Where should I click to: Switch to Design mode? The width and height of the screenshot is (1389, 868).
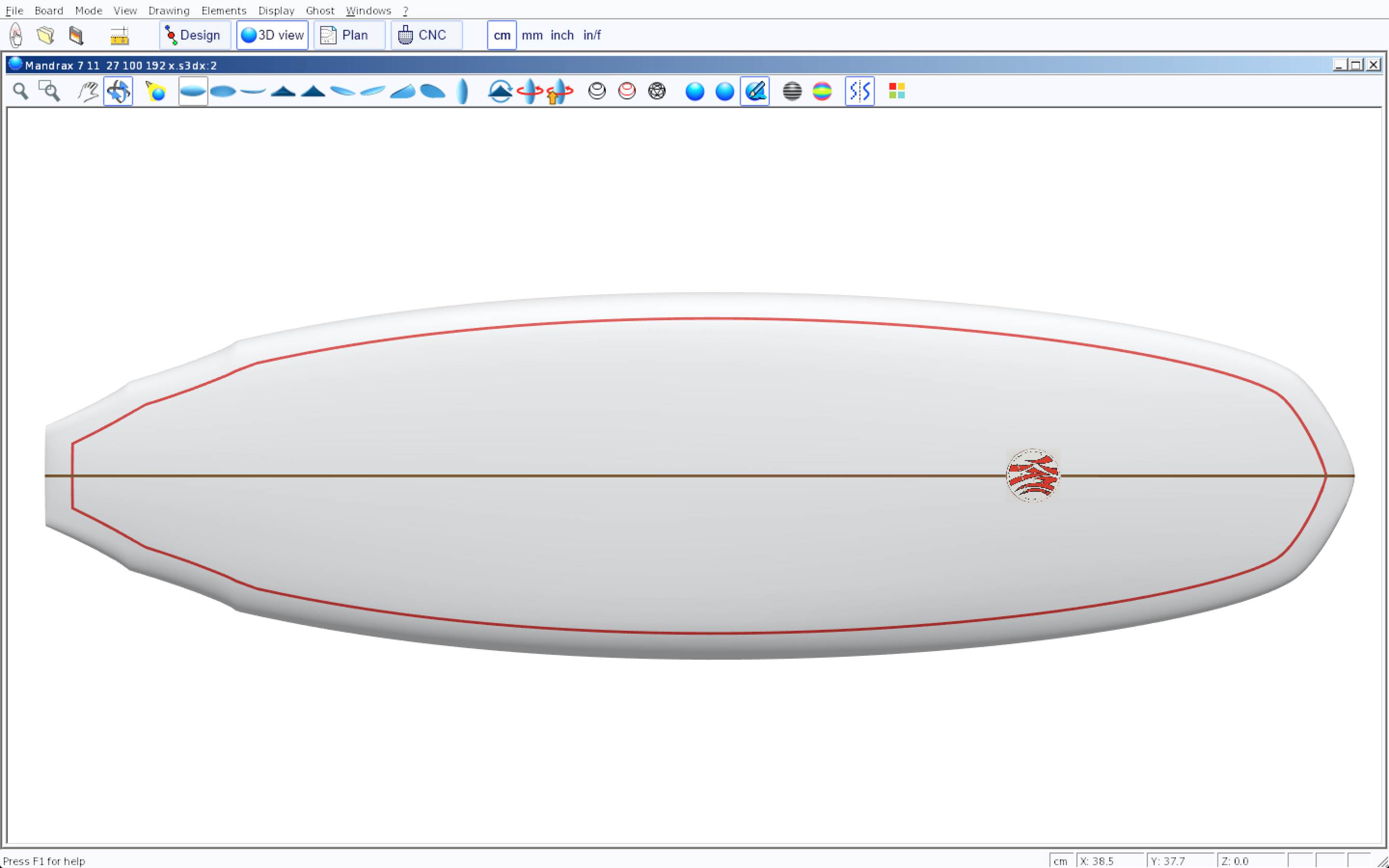tap(194, 36)
